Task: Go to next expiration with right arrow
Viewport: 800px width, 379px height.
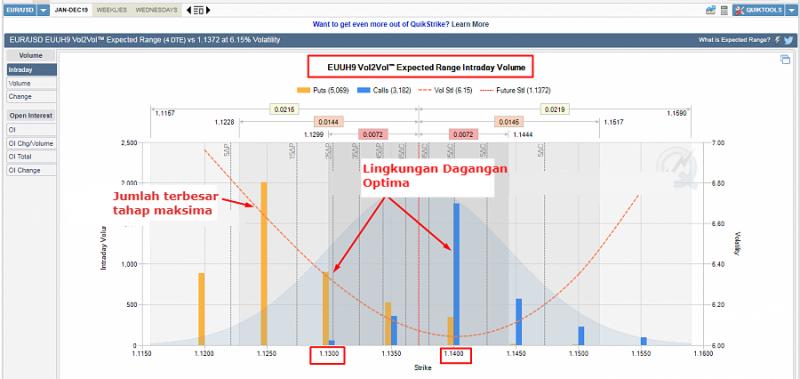Action: pos(208,10)
